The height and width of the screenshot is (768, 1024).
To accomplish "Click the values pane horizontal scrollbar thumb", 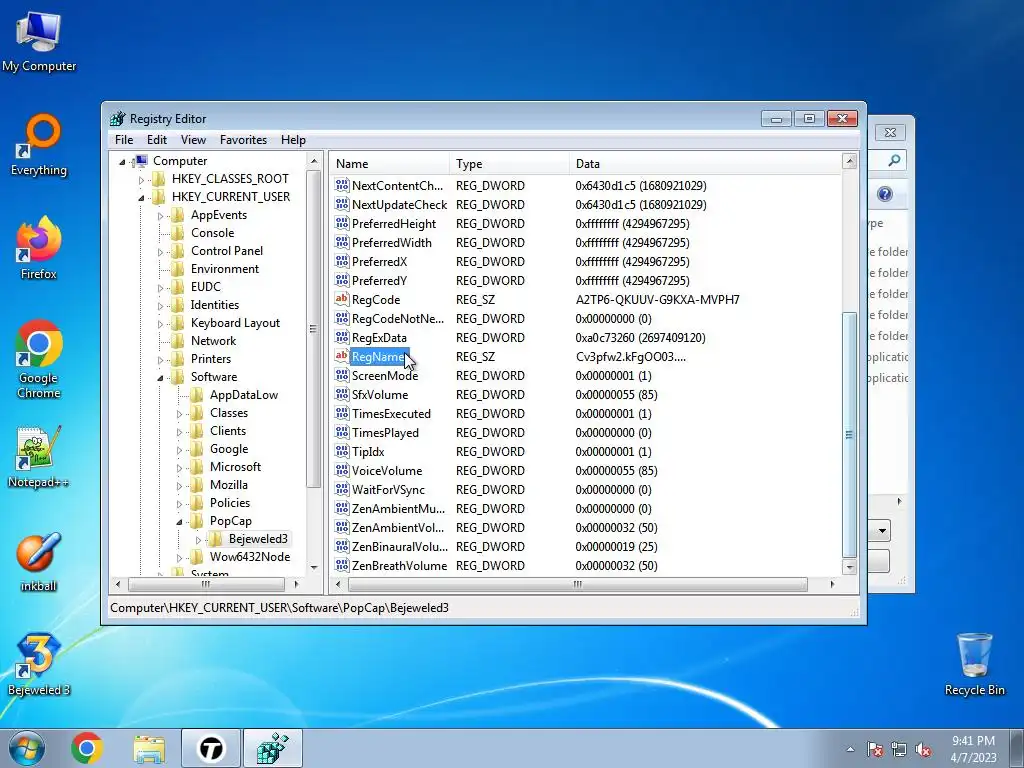I will pos(577,584).
